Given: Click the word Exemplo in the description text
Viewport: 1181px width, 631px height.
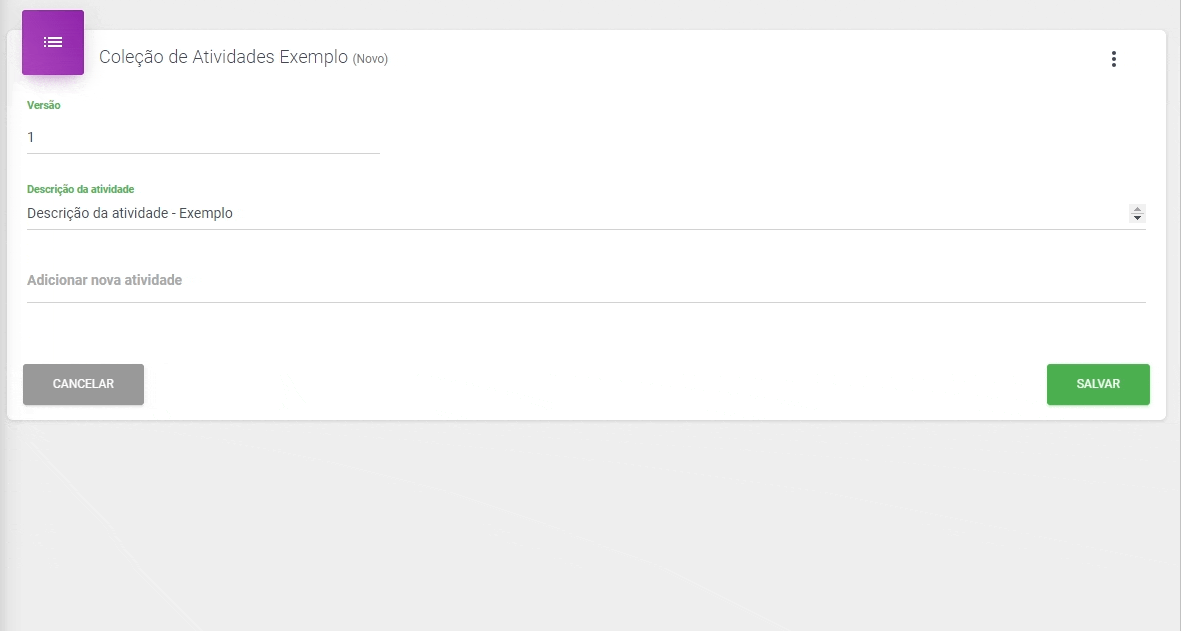Looking at the screenshot, I should tap(206, 213).
